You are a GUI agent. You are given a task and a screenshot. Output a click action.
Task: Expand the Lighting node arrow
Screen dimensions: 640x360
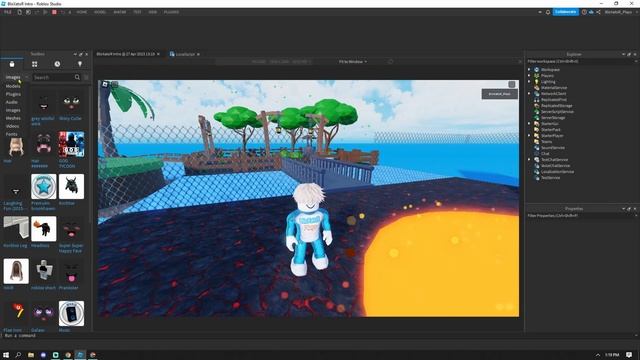pyautogui.click(x=529, y=82)
